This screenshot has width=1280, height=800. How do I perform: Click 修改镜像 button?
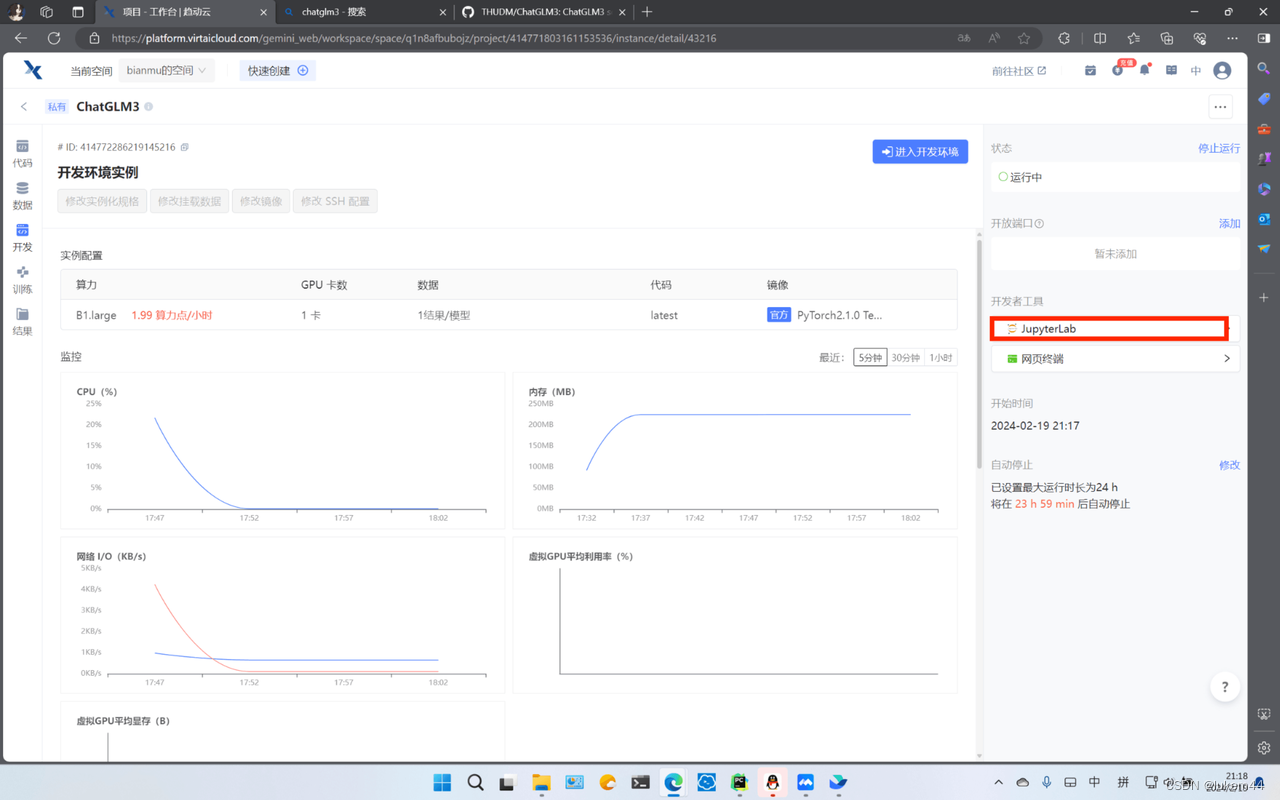click(x=261, y=201)
